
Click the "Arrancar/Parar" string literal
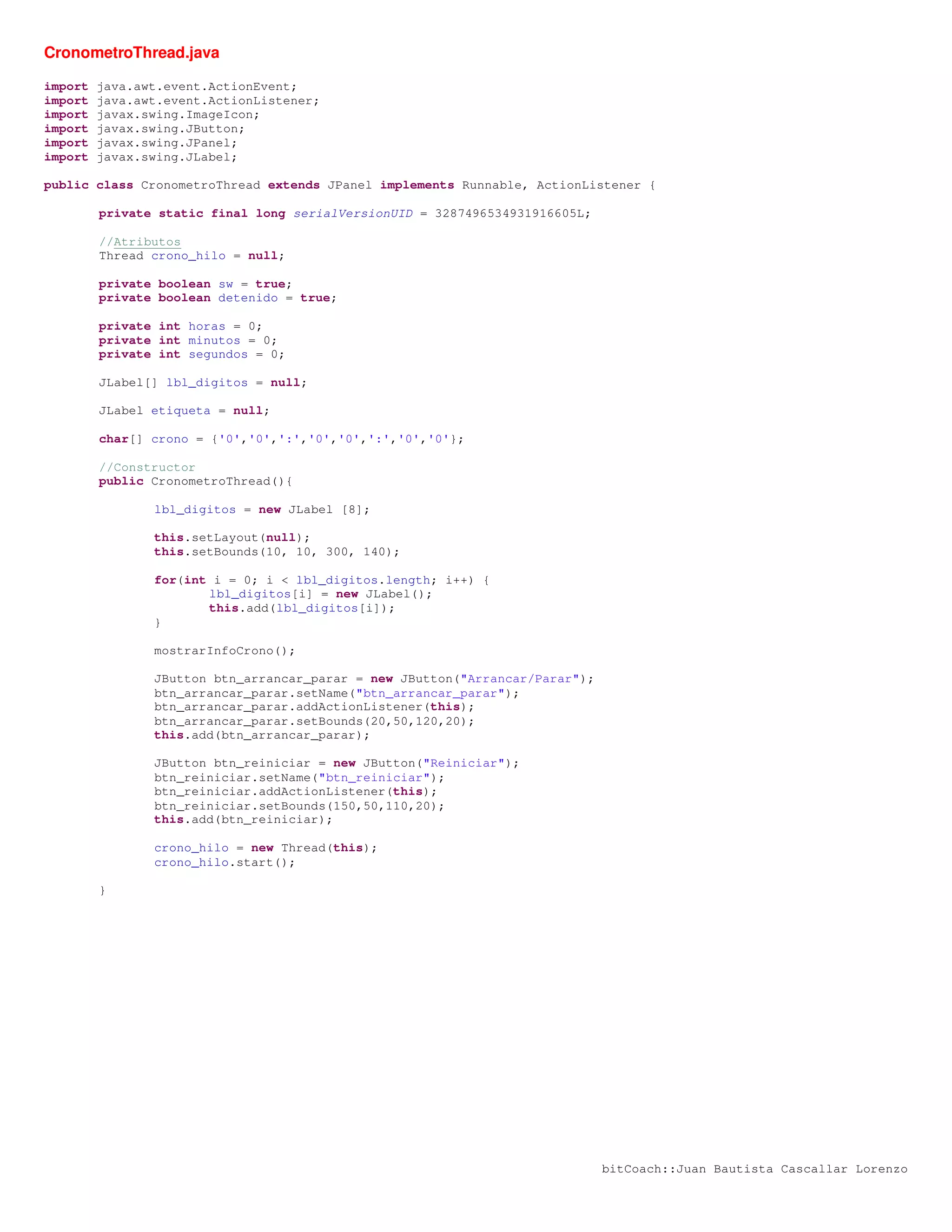point(519,679)
